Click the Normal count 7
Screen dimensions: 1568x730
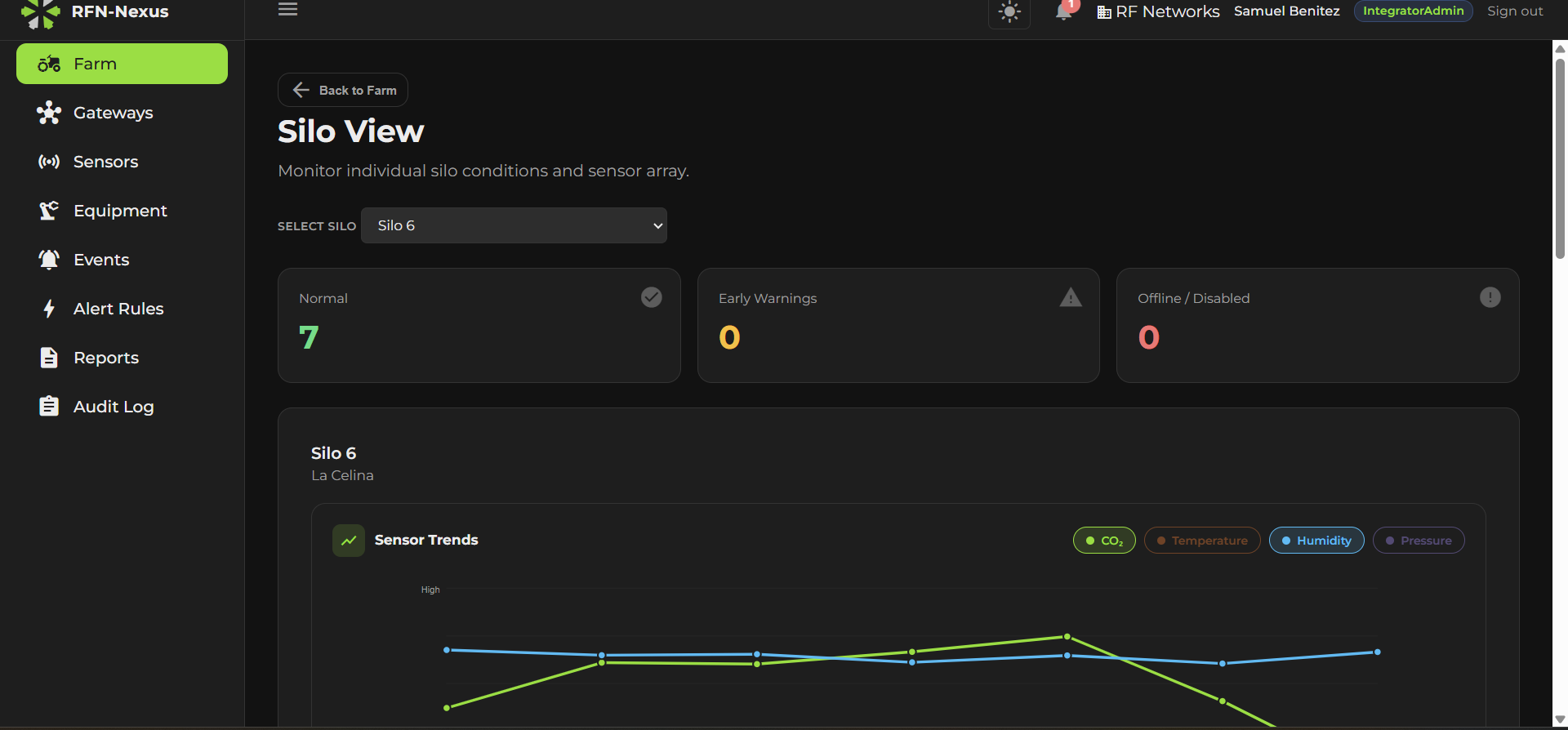coord(309,337)
